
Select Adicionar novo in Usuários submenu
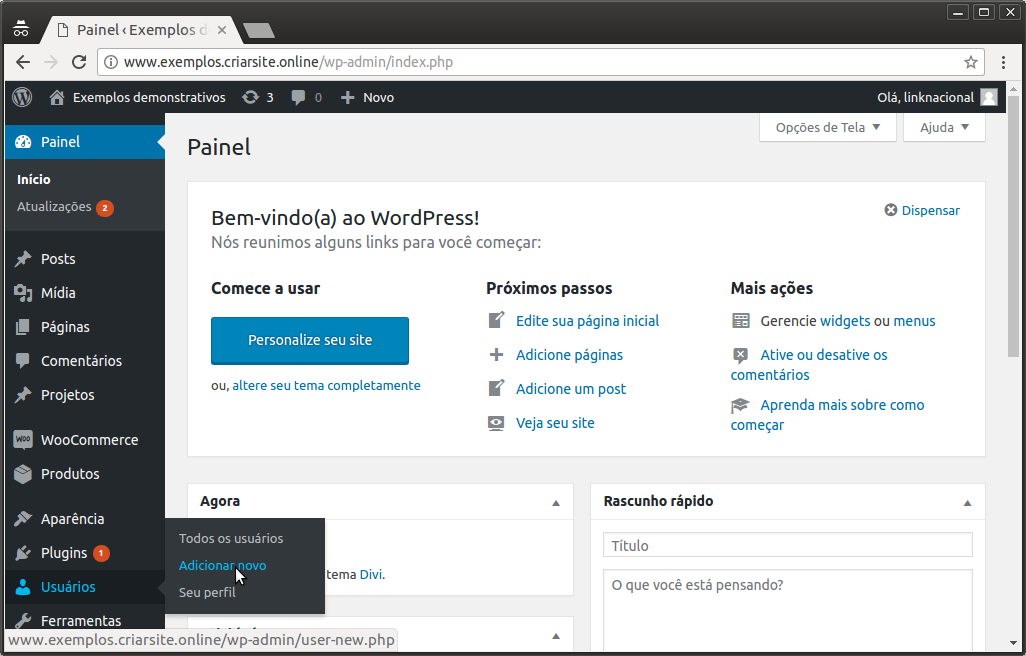tap(222, 565)
